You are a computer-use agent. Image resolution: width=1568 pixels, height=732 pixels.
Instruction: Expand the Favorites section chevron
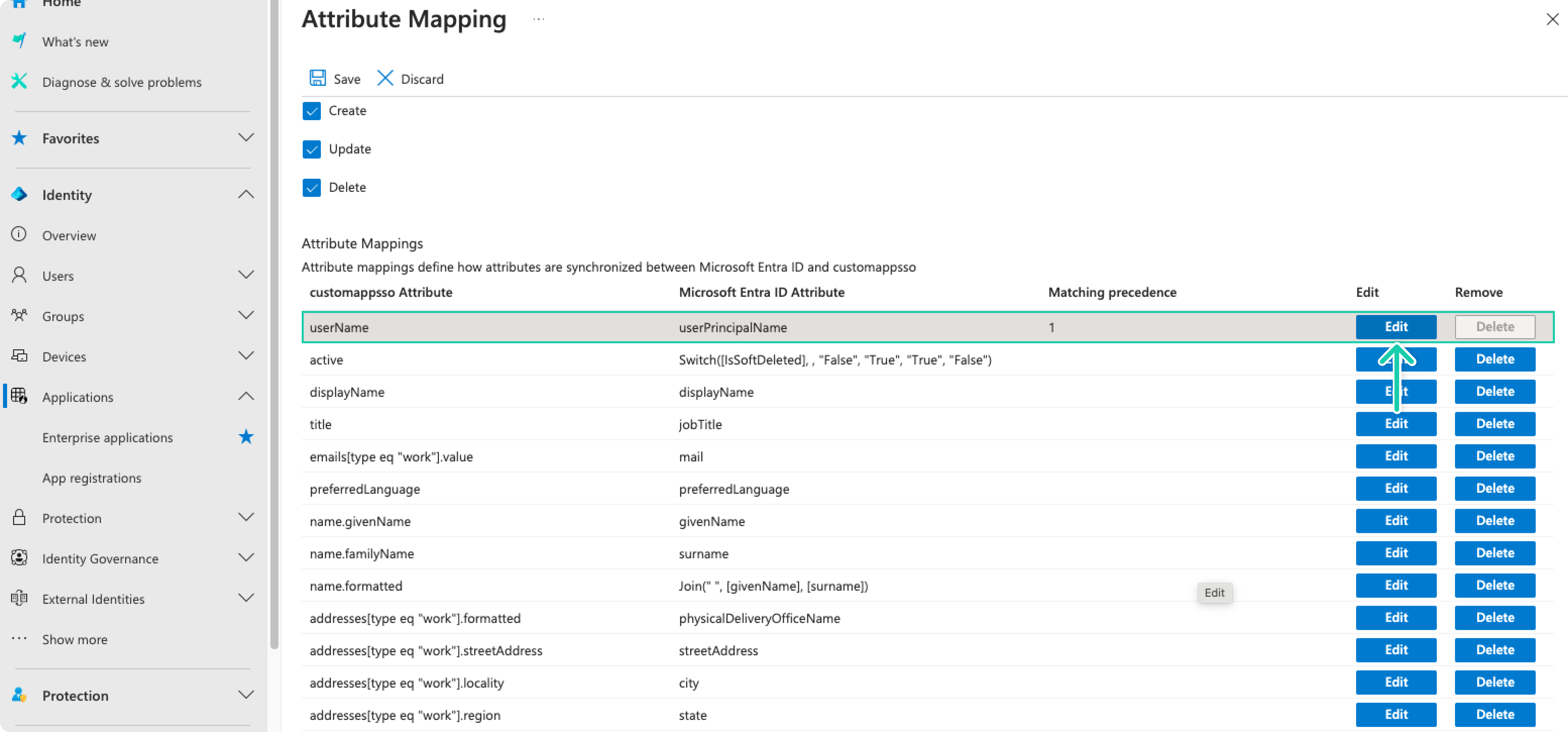point(246,138)
